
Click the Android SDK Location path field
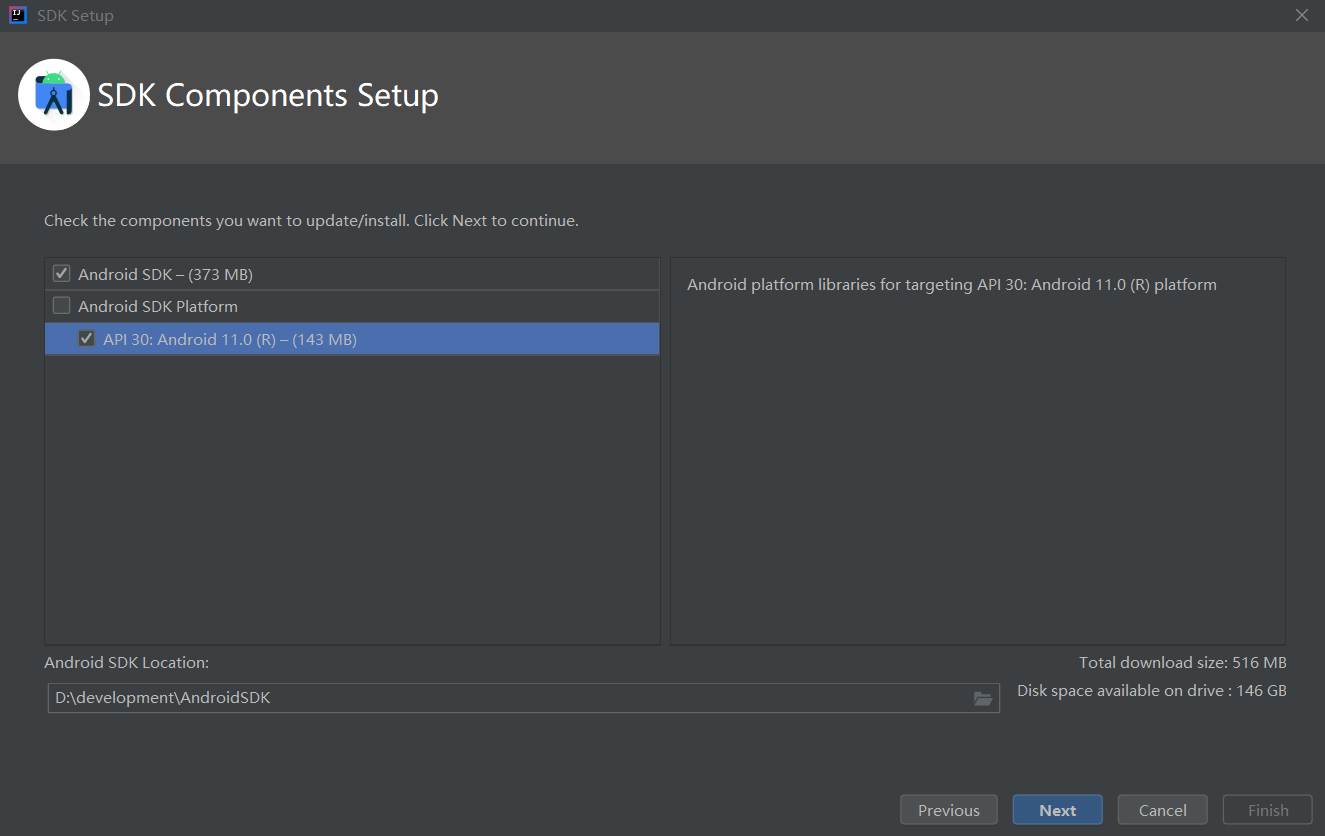[x=523, y=698]
